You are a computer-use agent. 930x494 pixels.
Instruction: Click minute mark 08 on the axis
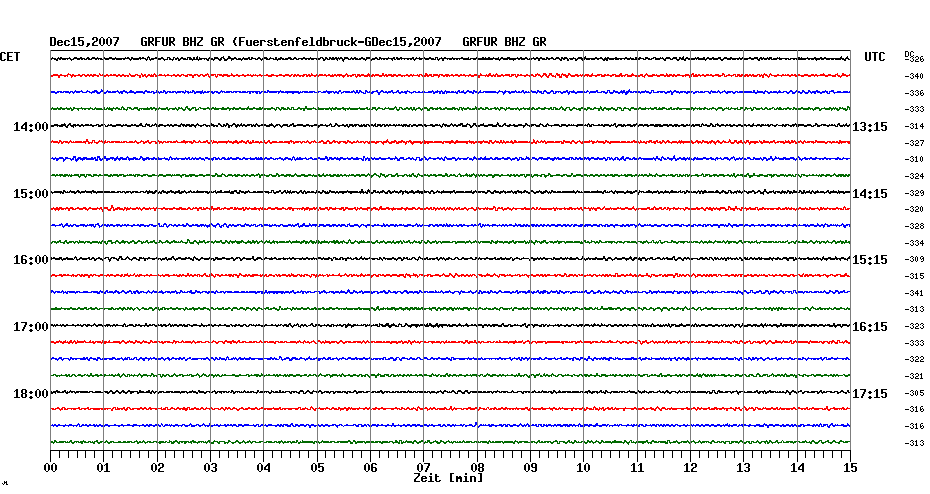[477, 468]
